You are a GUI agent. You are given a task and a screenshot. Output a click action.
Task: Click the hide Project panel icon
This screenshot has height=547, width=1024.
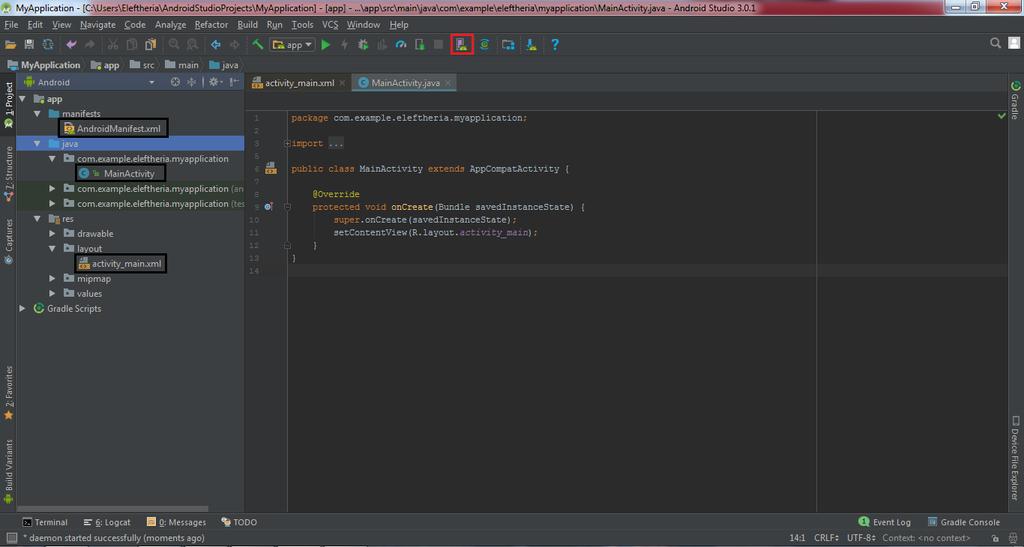(234, 82)
